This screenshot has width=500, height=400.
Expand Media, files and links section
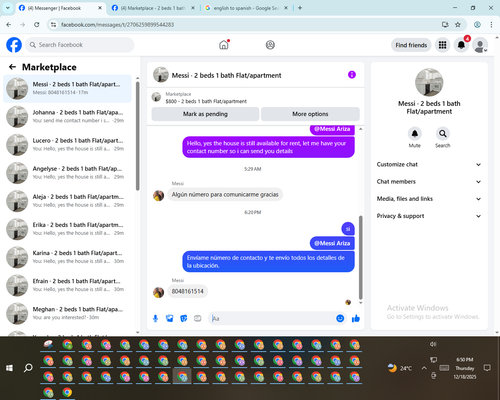point(429,199)
